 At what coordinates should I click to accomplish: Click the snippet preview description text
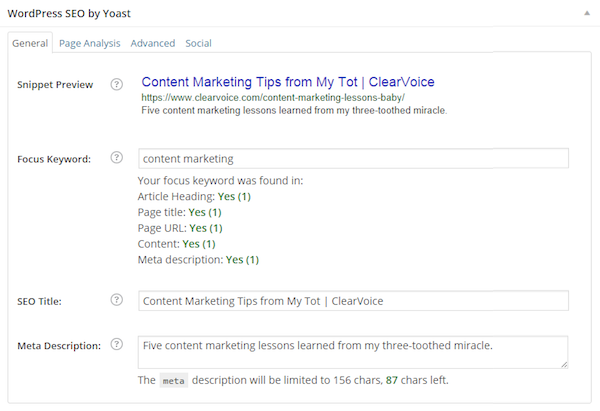point(294,111)
